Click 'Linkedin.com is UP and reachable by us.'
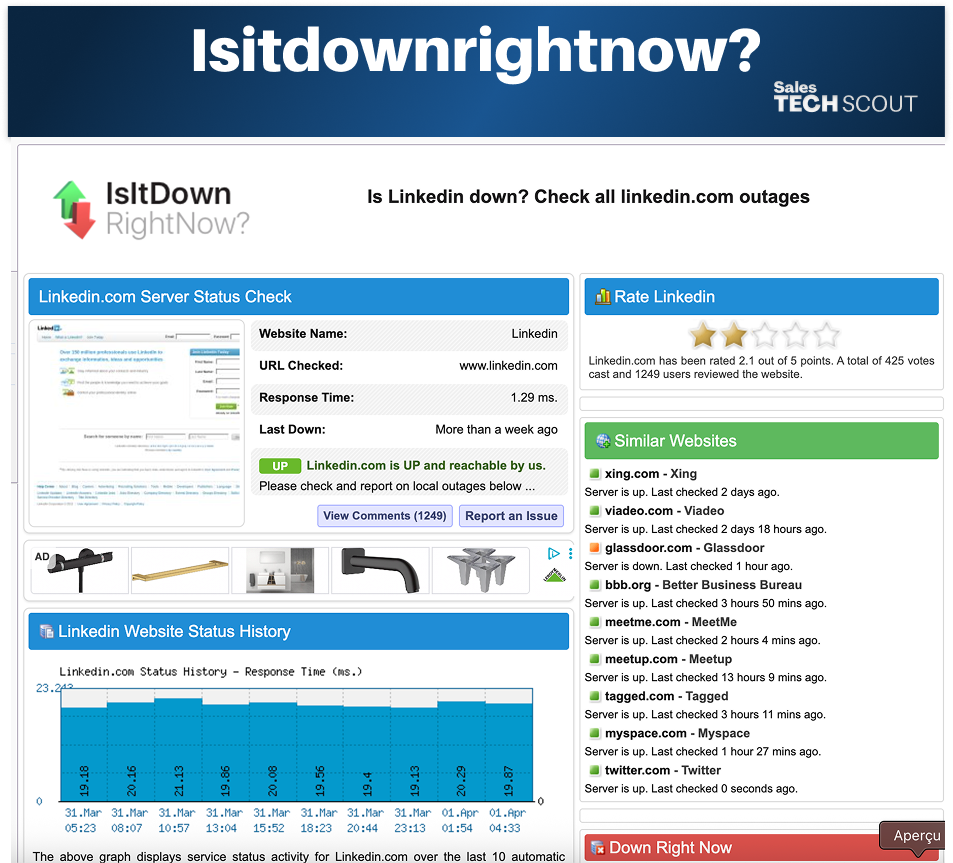The width and height of the screenshot is (953, 863). point(426,466)
